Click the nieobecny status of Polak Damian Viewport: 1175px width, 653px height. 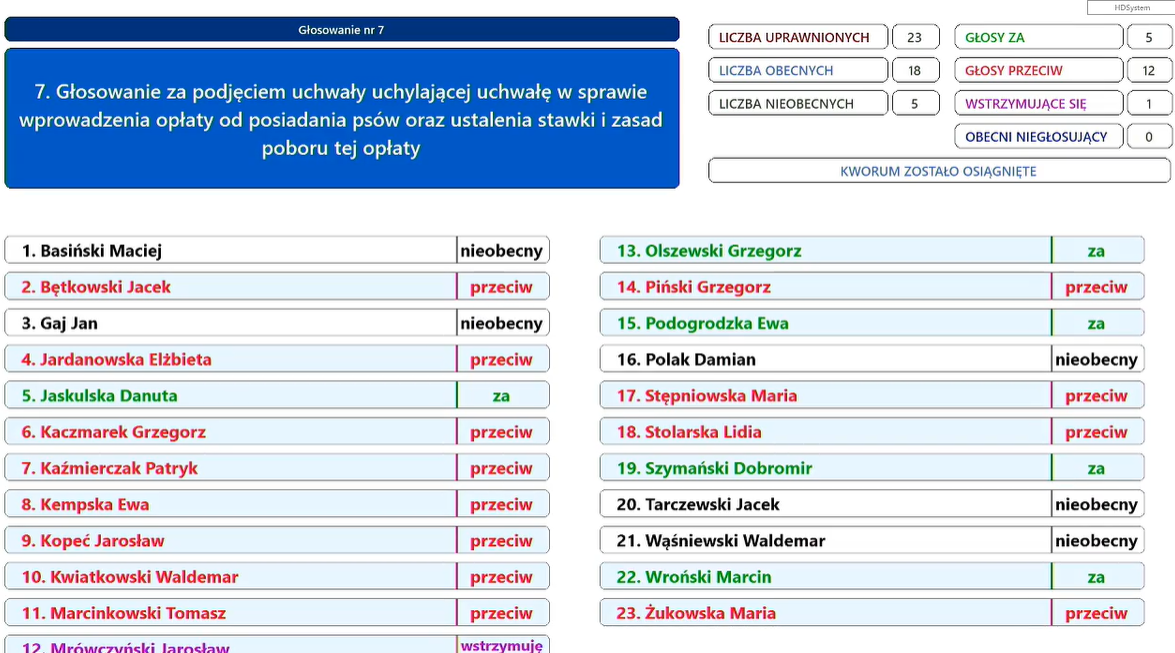pyautogui.click(x=1096, y=360)
